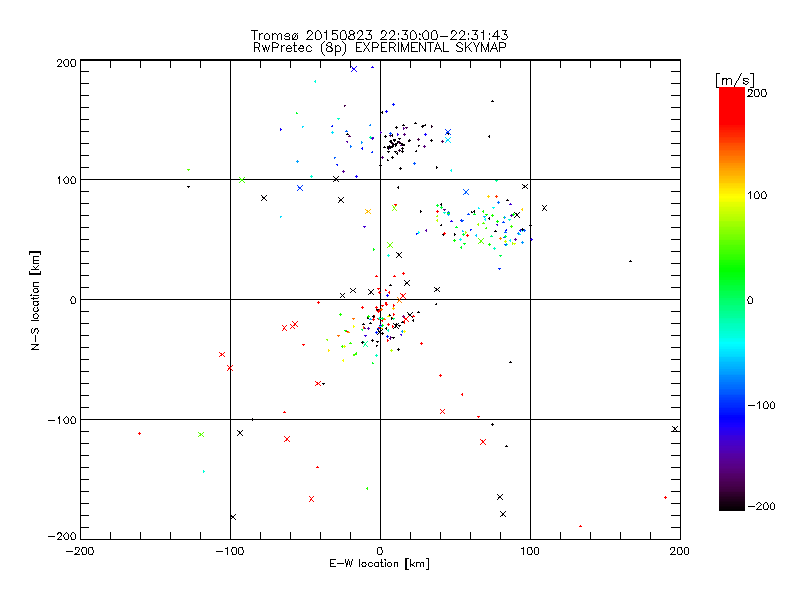The height and width of the screenshot is (600, 800).
Task: Click the x-axis tick label '0'
Action: [x=380, y=552]
